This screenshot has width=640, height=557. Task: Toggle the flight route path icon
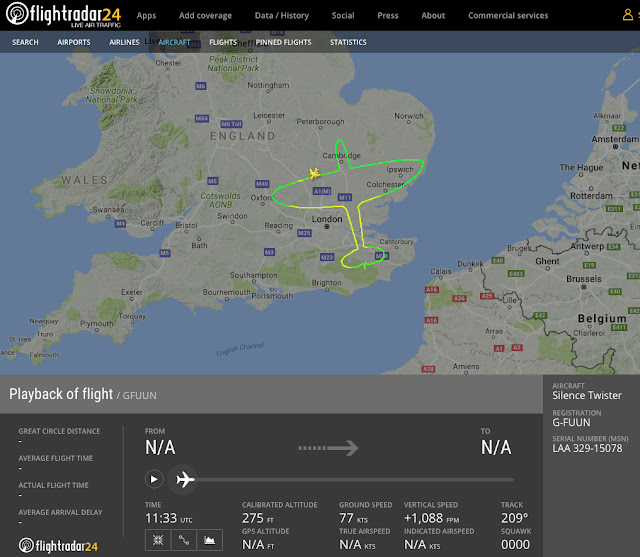click(184, 540)
